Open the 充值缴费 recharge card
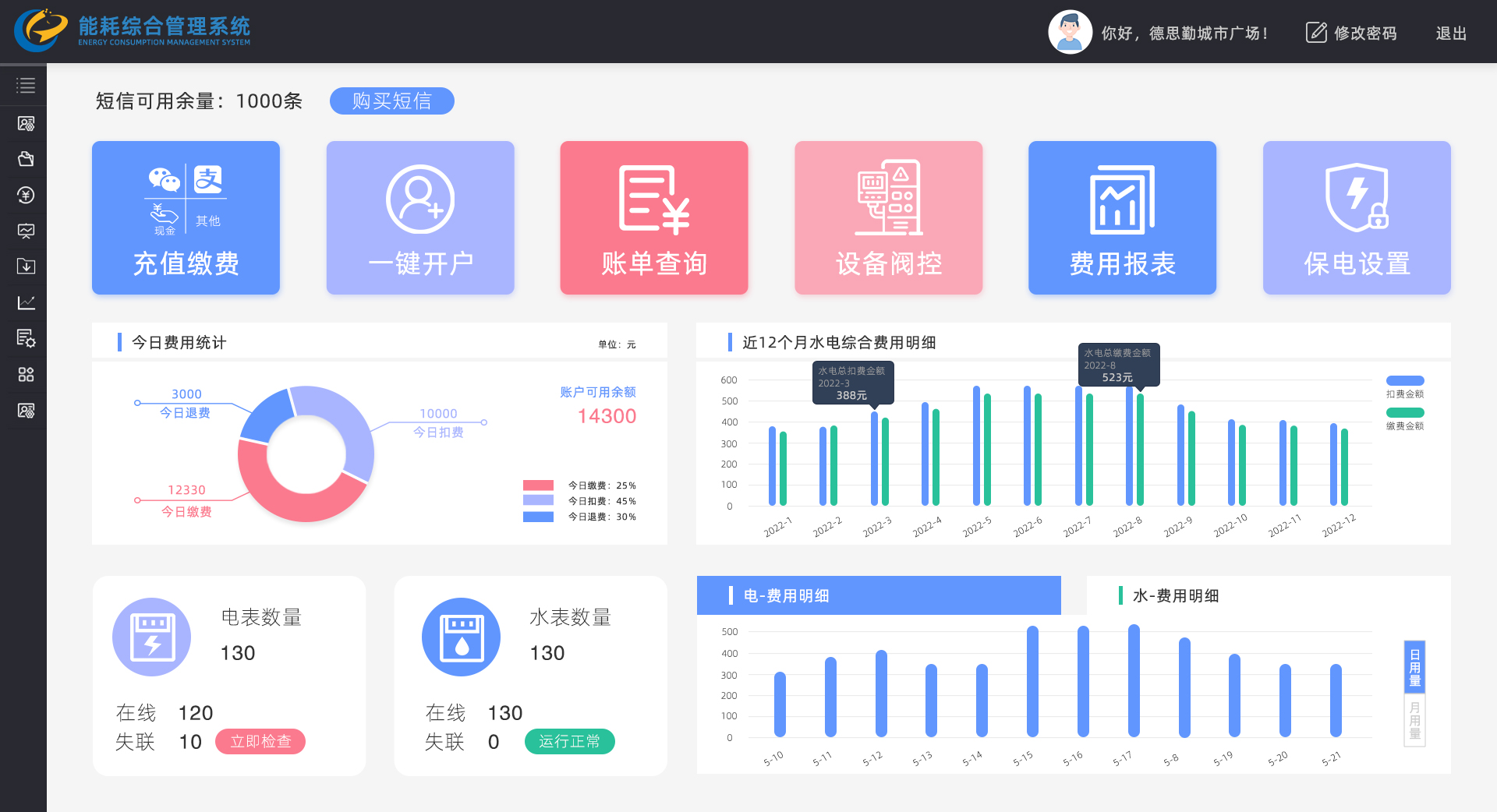Image resolution: width=1497 pixels, height=812 pixels. pyautogui.click(x=186, y=217)
